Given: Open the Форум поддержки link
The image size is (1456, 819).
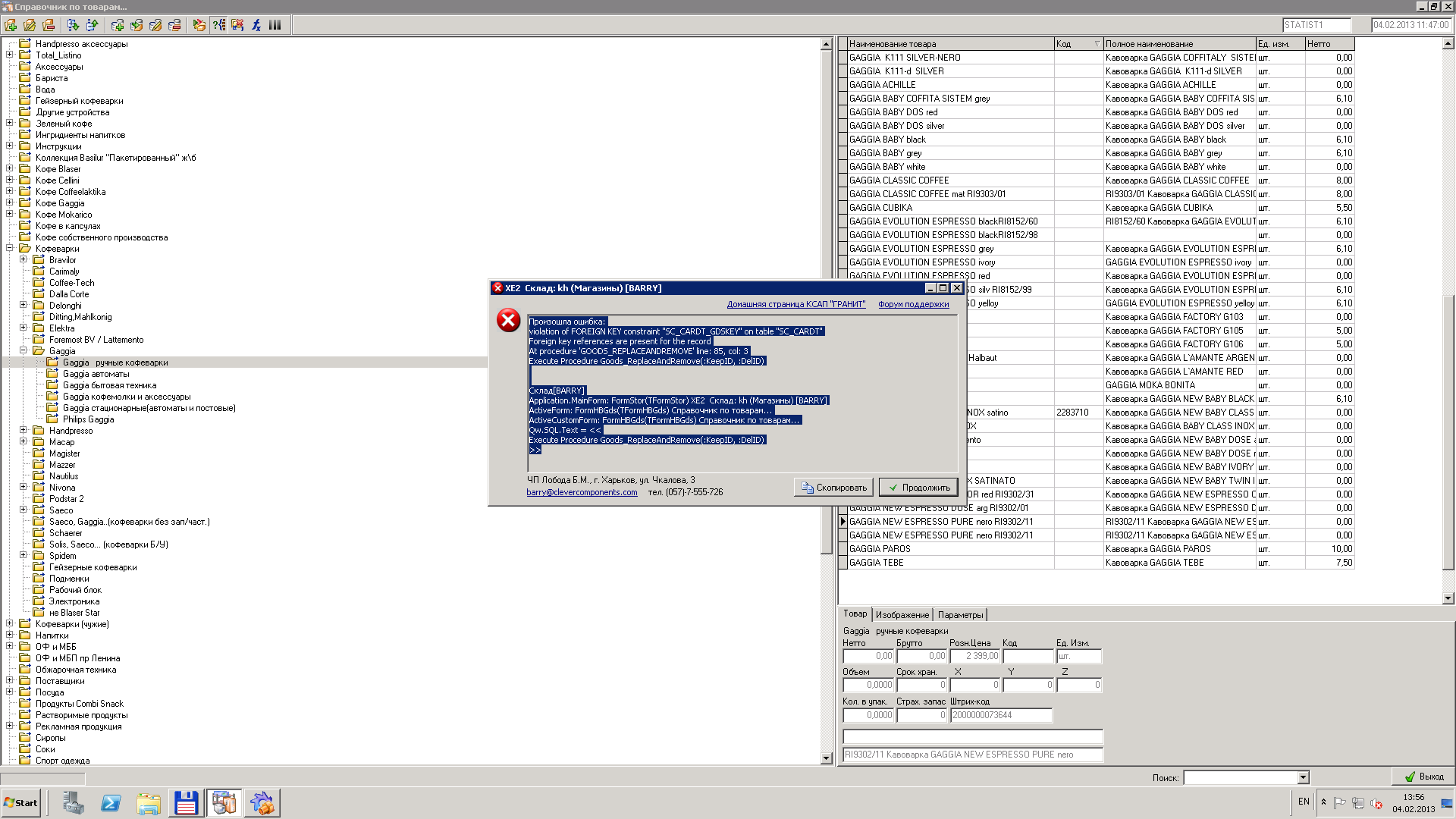Looking at the screenshot, I should pos(913,304).
